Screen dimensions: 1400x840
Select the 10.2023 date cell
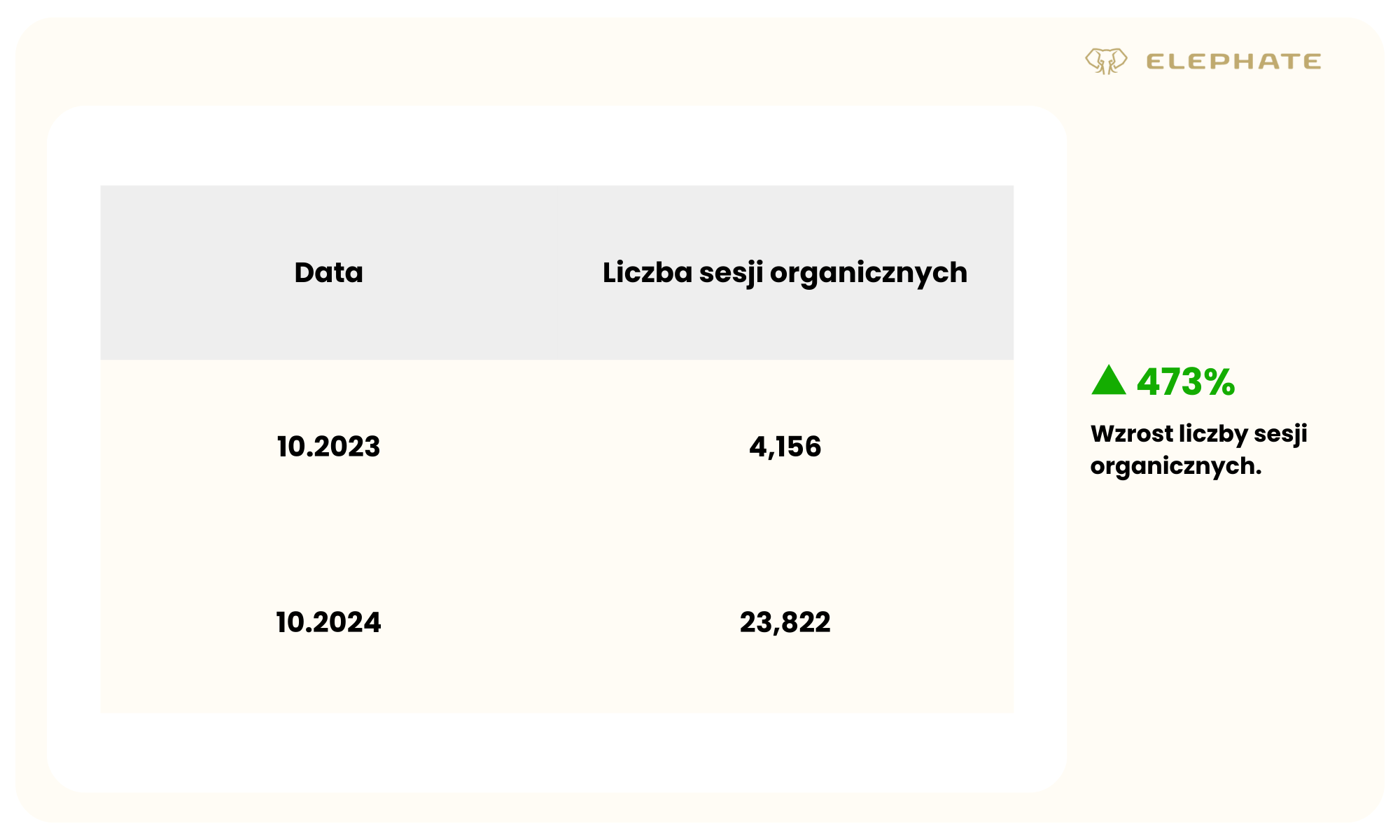click(328, 447)
